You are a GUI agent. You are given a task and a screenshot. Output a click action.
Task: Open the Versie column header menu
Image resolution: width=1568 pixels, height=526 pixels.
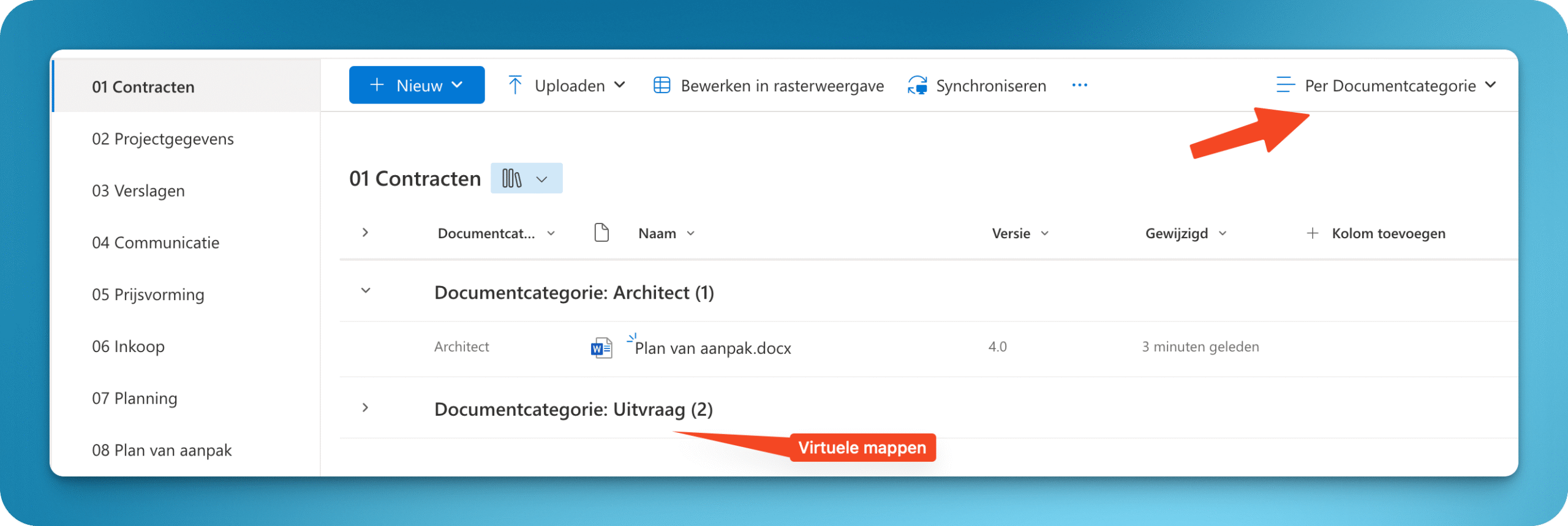pyautogui.click(x=1020, y=233)
